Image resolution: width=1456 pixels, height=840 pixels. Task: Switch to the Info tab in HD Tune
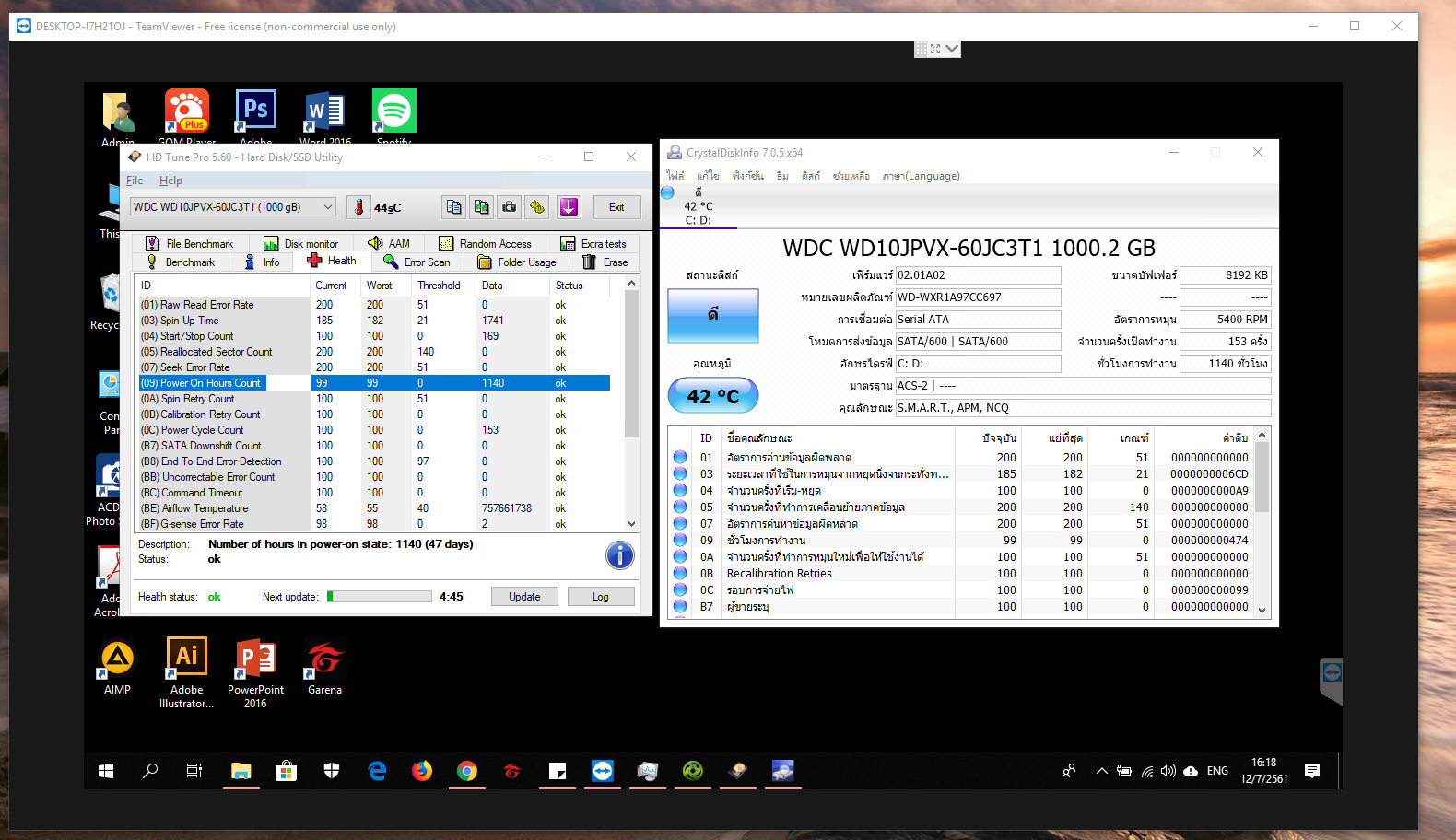pos(263,262)
